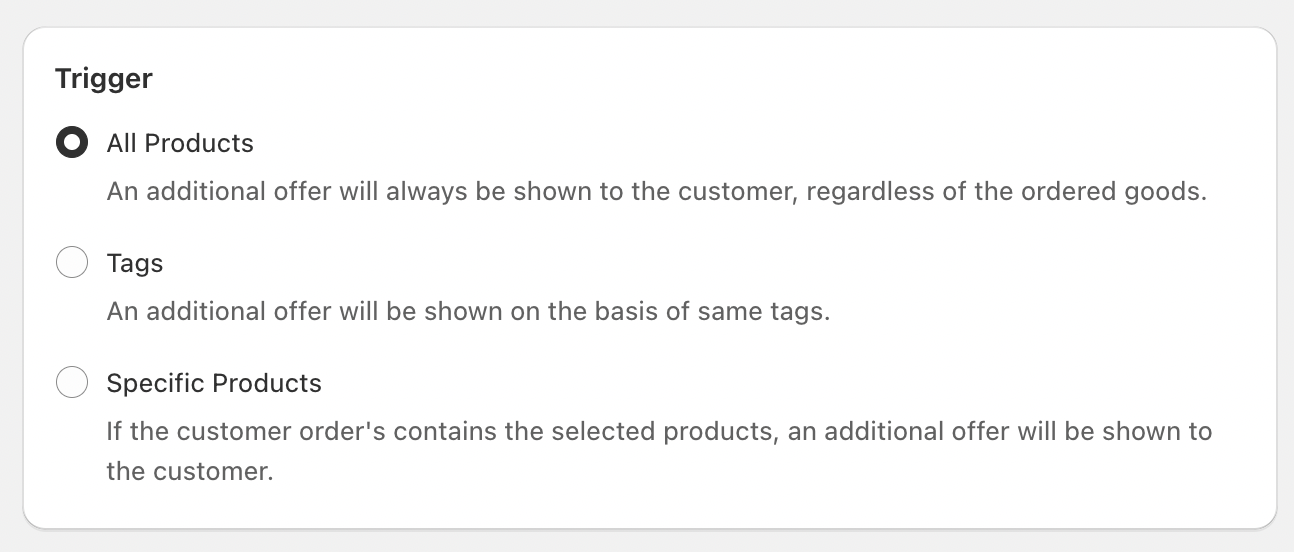Choose the Tags radio button

coord(71,263)
